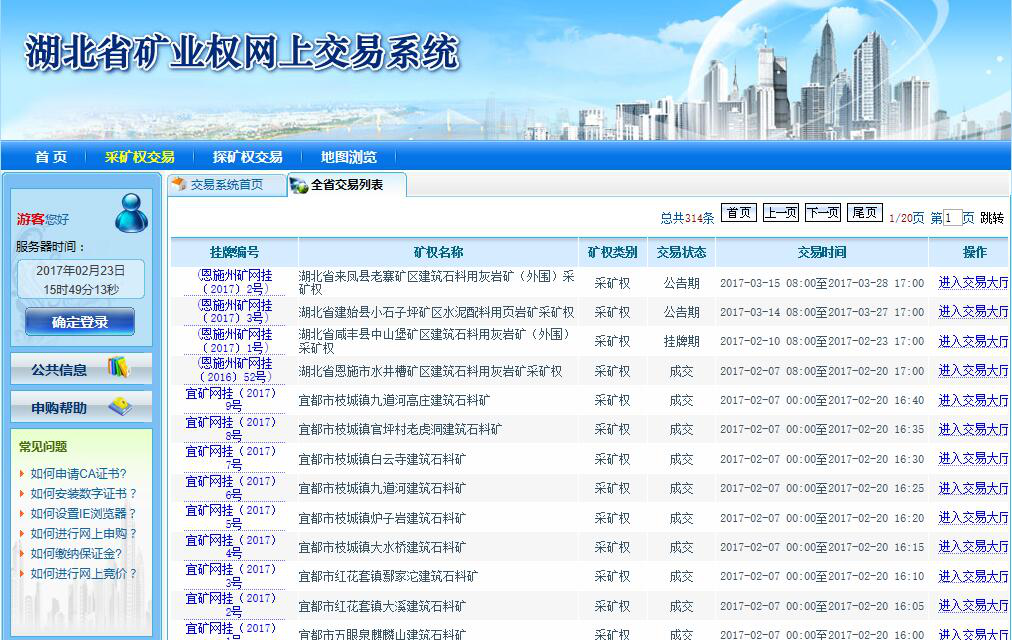Click the user avatar icon in login panel
Screen dimensions: 1012x640
coord(131,213)
